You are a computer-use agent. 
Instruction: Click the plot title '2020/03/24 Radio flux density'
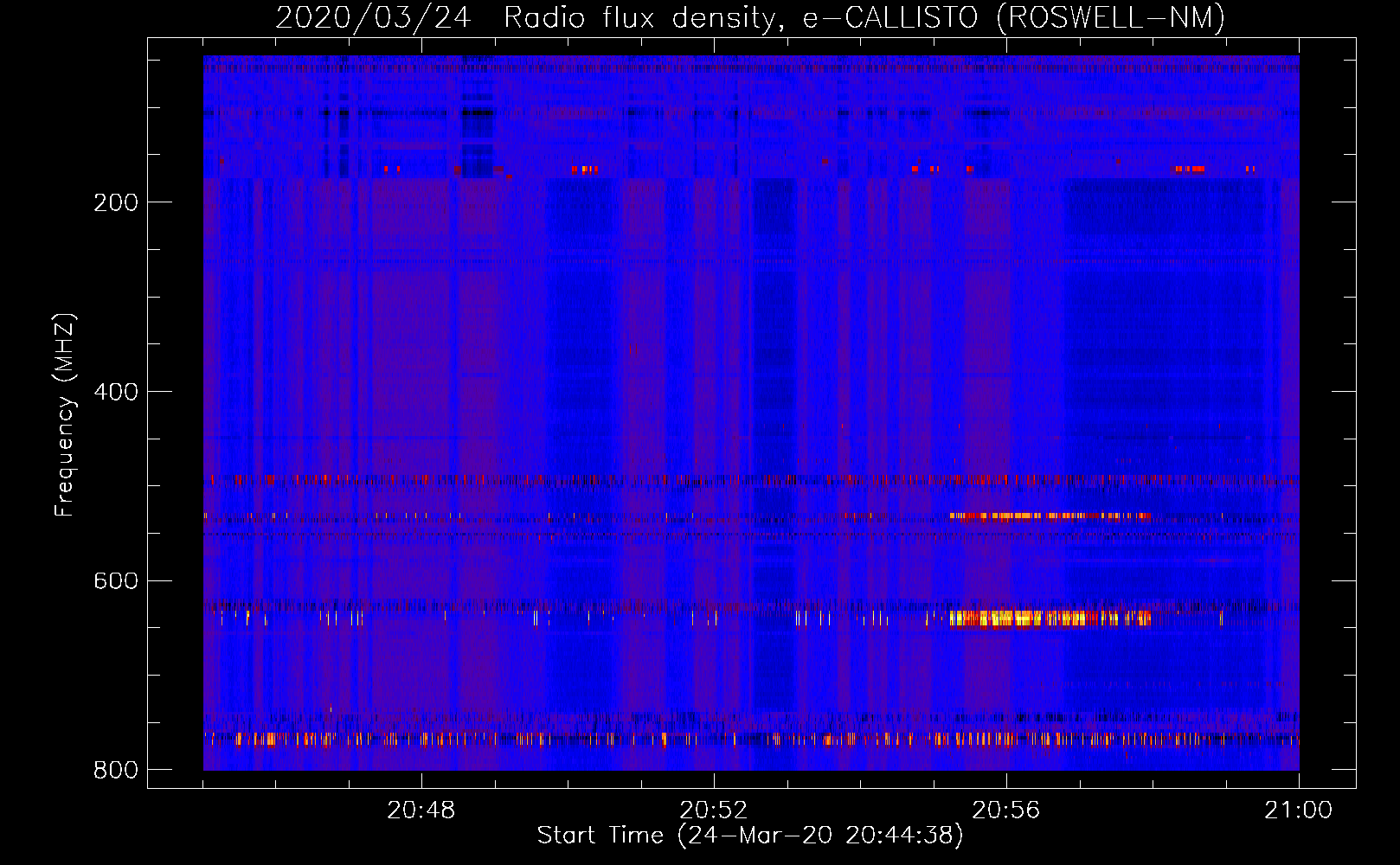pyautogui.click(x=750, y=17)
